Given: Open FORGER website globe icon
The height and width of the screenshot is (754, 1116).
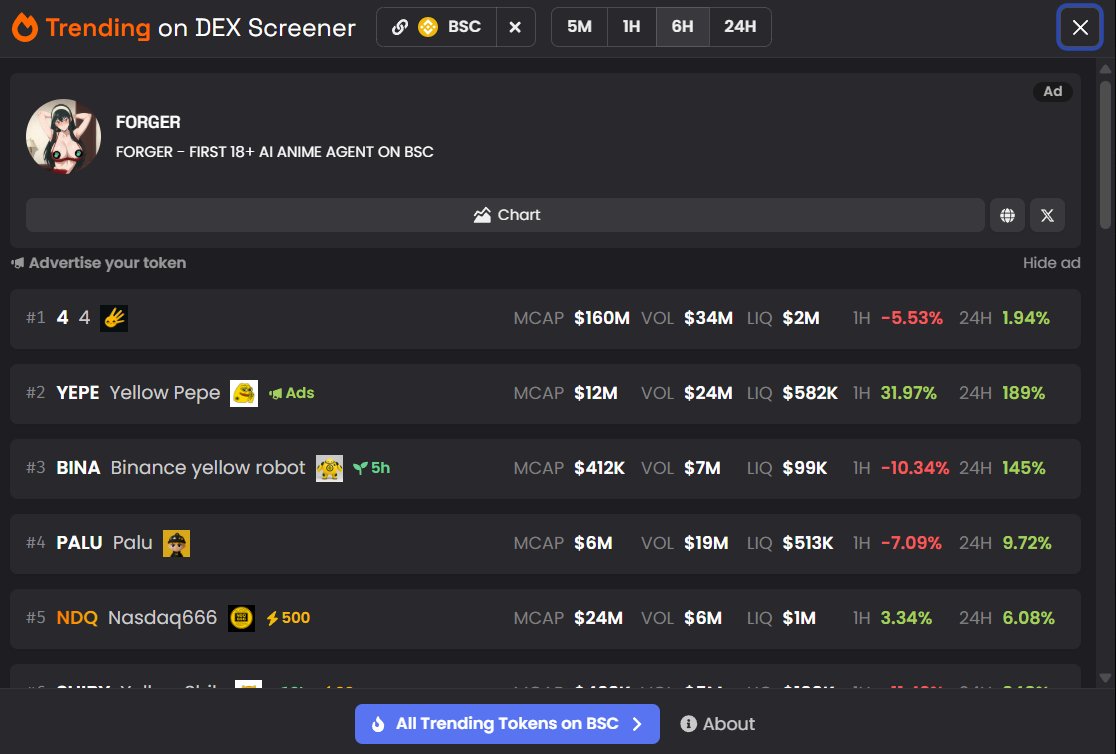Looking at the screenshot, I should (1007, 215).
